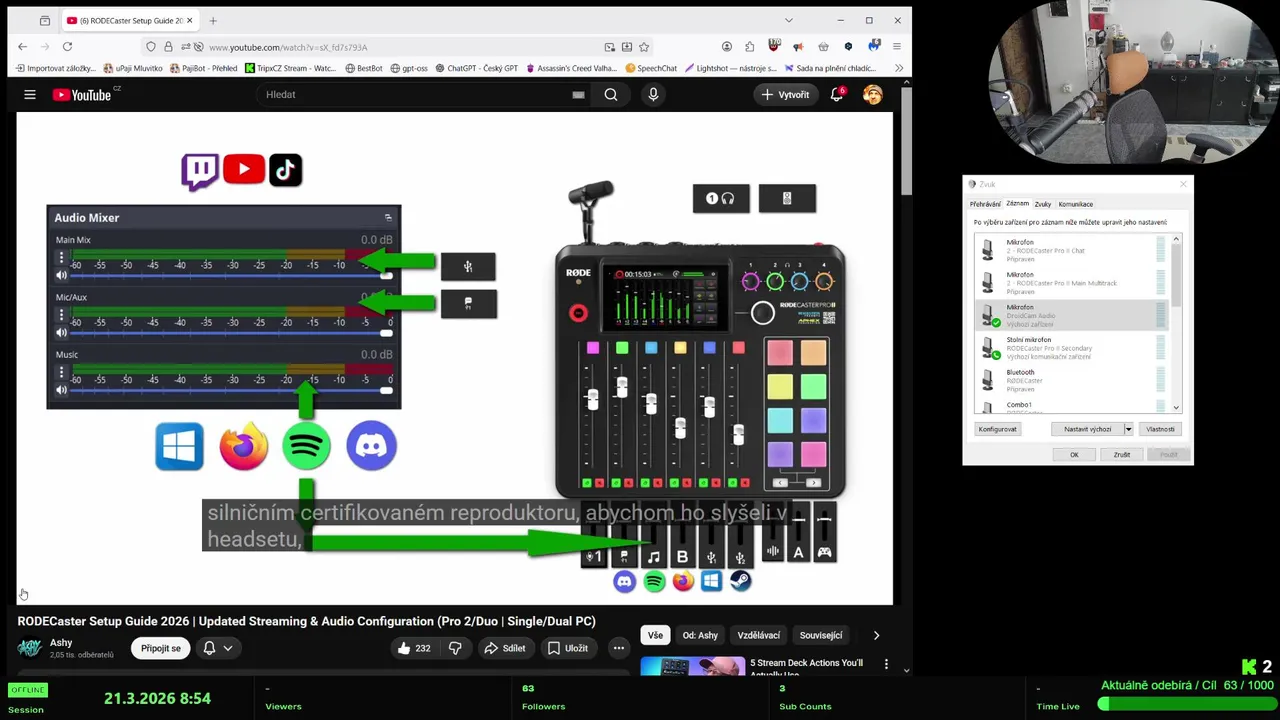1280x720 pixels.
Task: Select Stolní mikrofon RODECaster Pro II Secondary
Action: coord(1072,348)
